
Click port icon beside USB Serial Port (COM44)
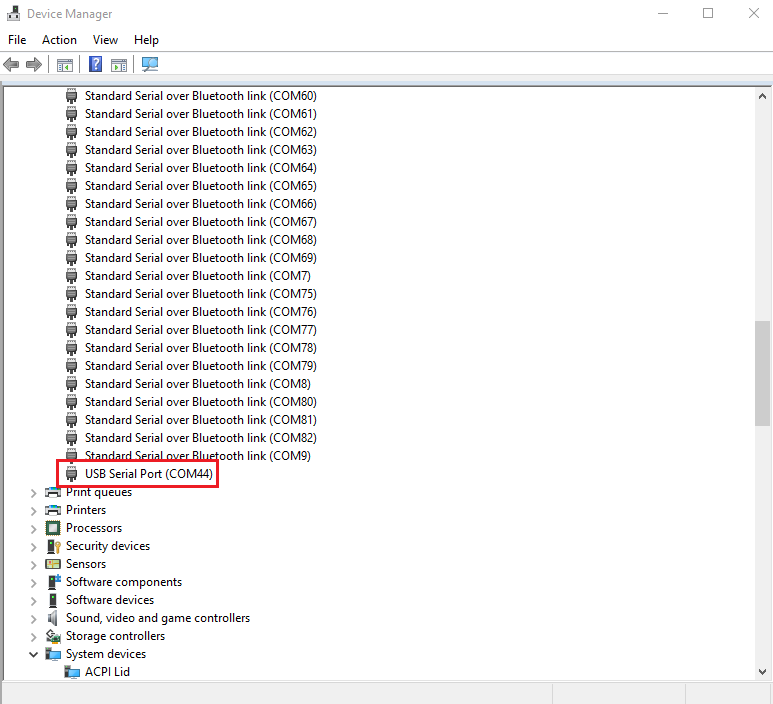point(71,474)
